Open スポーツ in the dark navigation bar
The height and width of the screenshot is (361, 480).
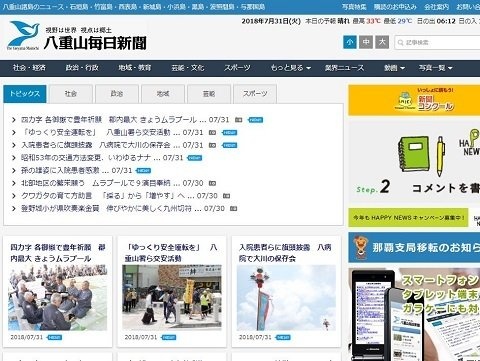237,68
